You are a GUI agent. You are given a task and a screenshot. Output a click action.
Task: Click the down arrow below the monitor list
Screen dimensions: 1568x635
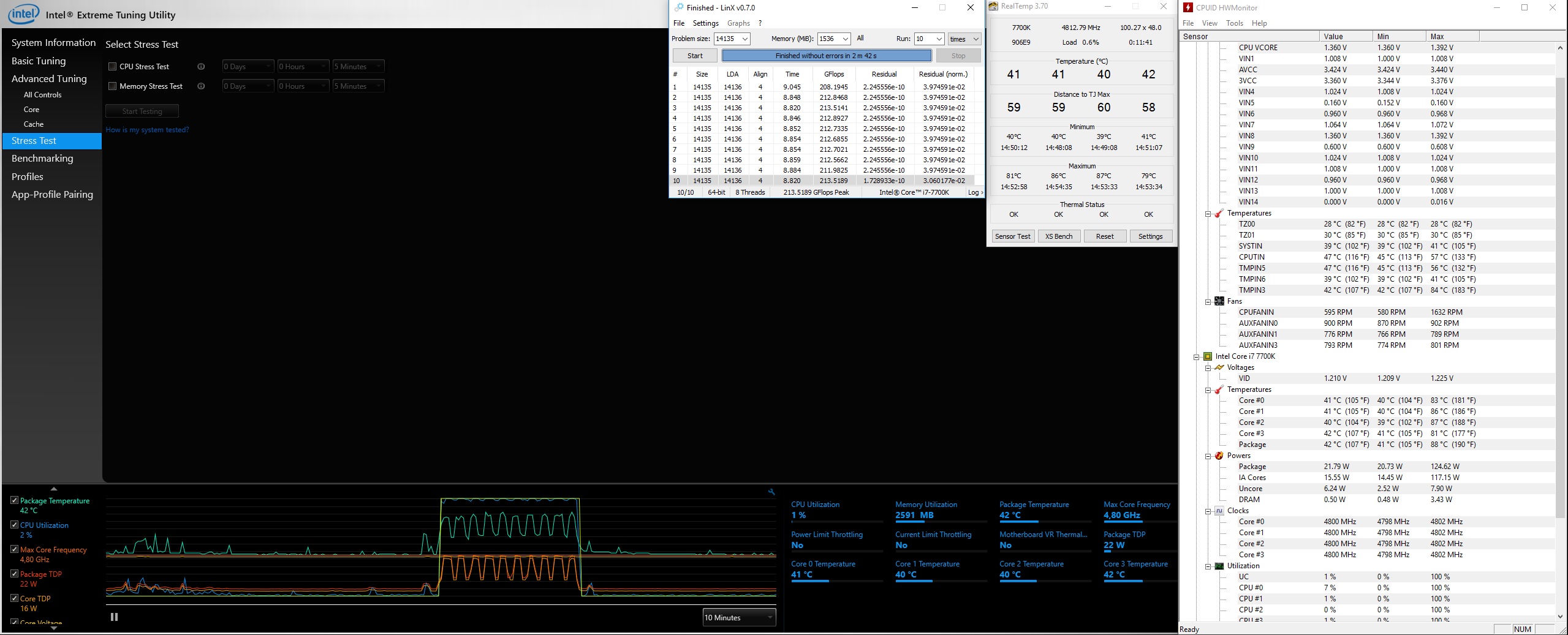coord(54,628)
